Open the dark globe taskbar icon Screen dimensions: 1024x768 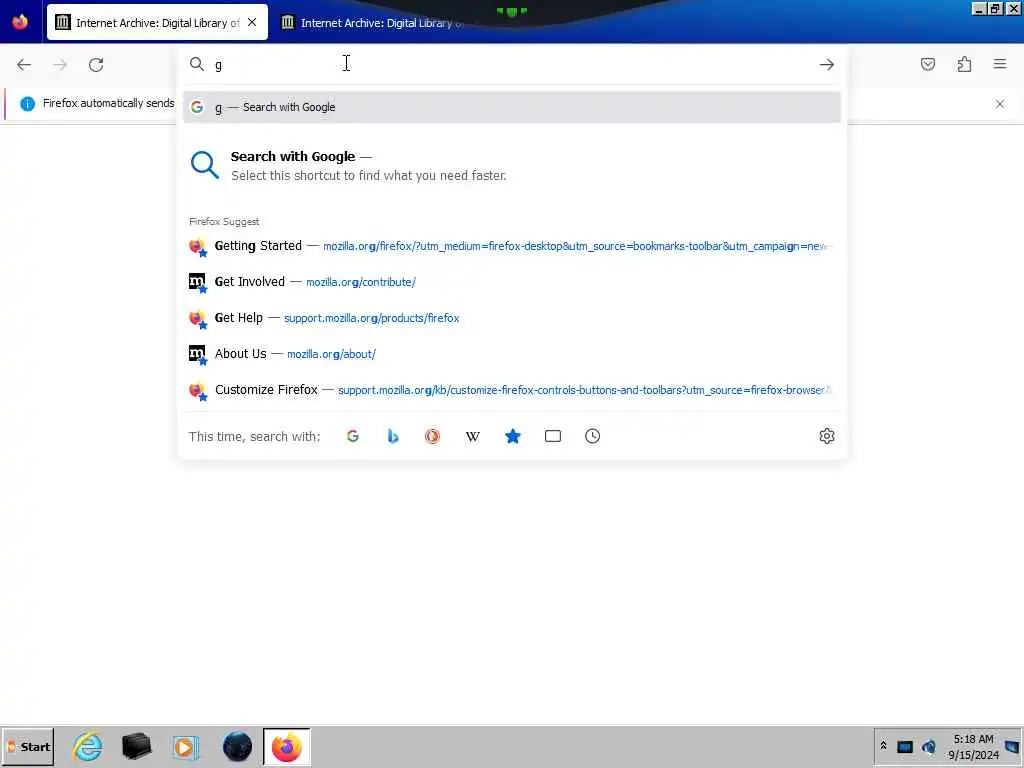pos(237,746)
